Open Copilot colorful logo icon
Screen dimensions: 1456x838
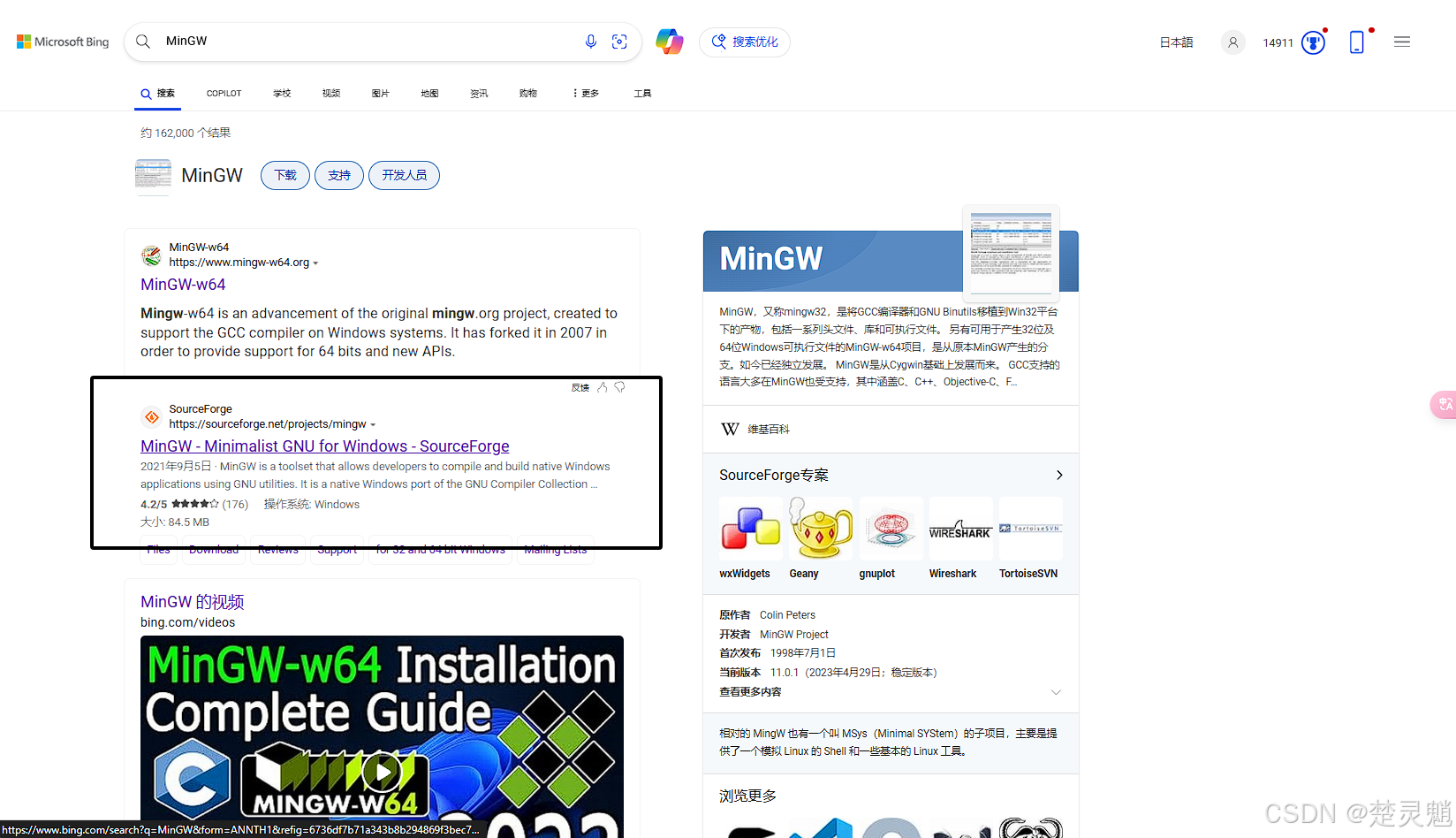pos(669,42)
